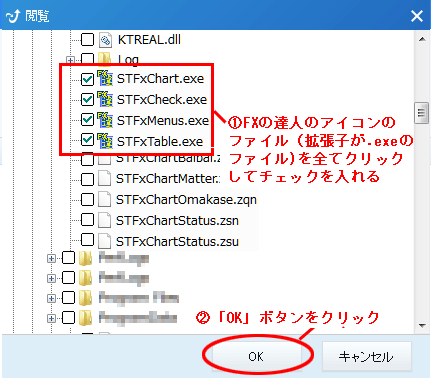Select the STFxChart.exe file name
The height and width of the screenshot is (378, 431).
coord(160,79)
